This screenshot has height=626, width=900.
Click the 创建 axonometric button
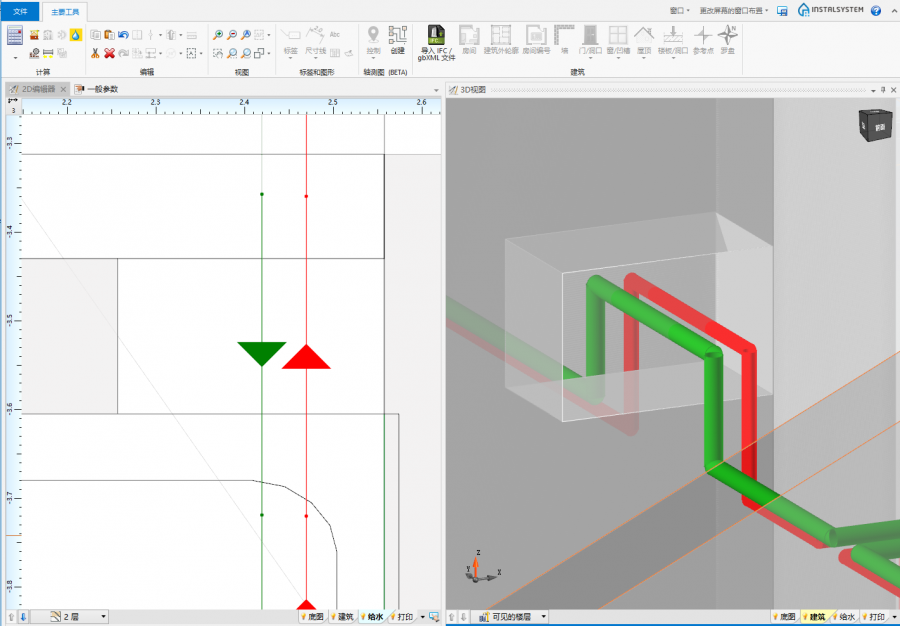398,38
